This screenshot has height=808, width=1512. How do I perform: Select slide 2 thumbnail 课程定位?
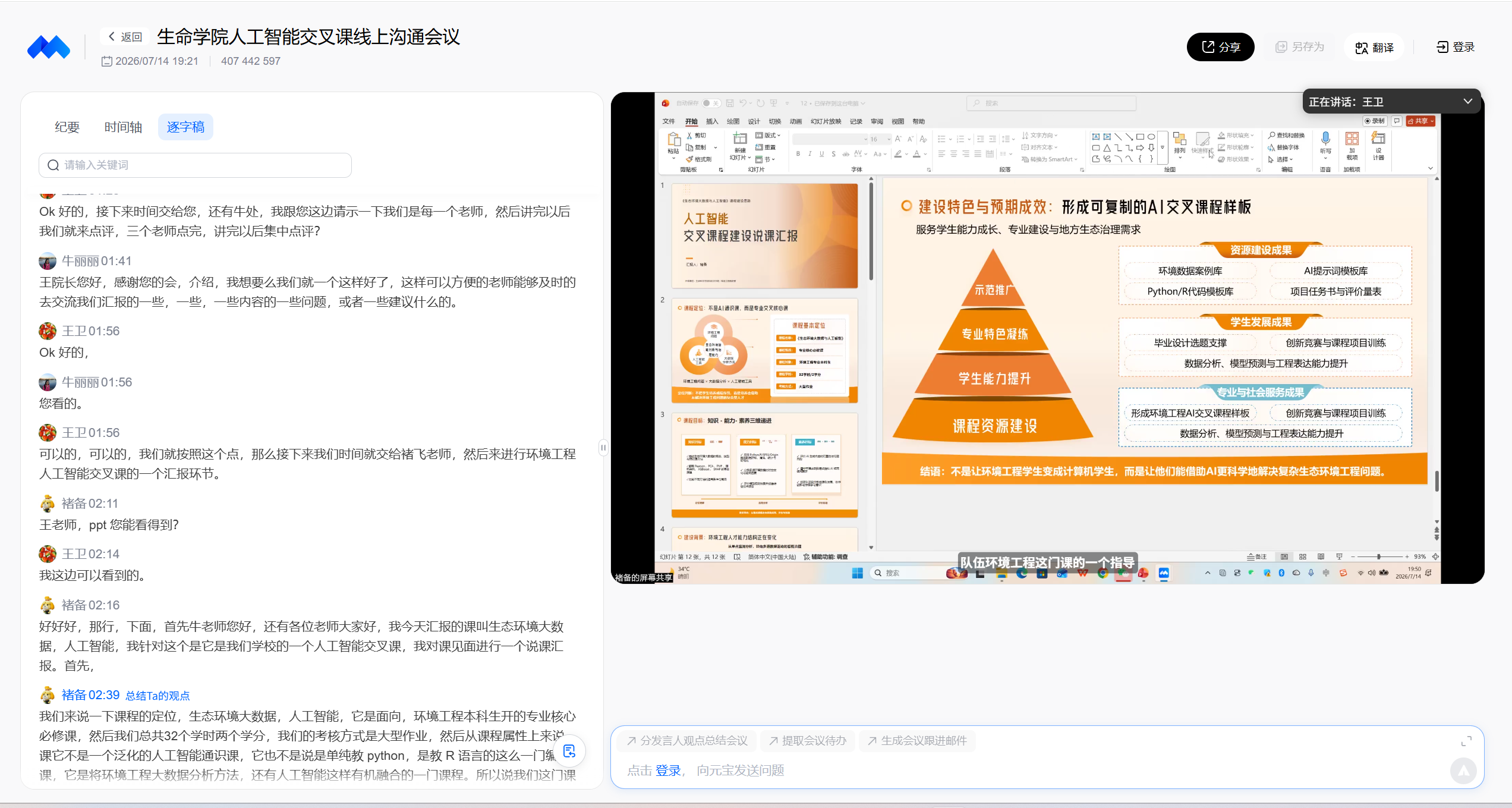(764, 351)
